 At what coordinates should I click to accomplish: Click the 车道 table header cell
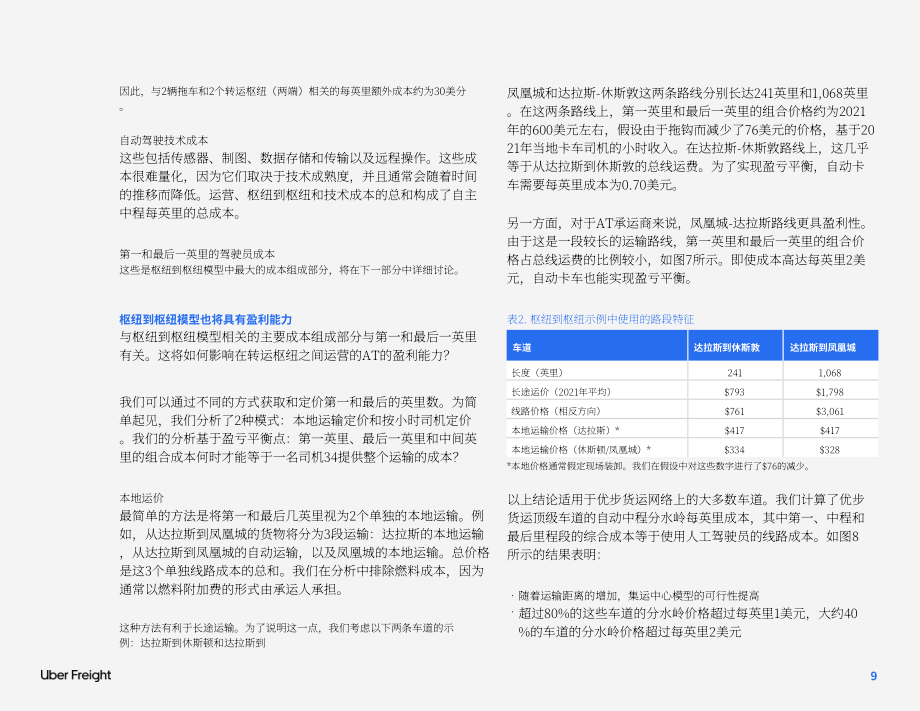pos(597,346)
